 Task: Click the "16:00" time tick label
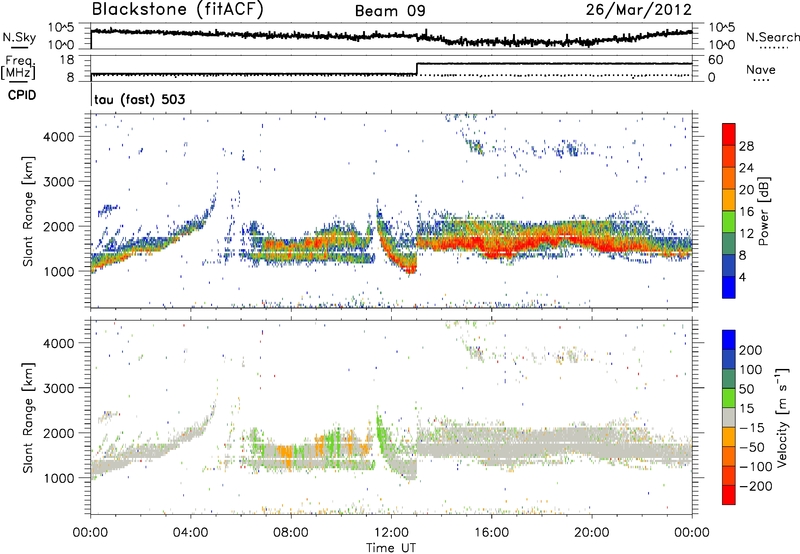(x=491, y=533)
